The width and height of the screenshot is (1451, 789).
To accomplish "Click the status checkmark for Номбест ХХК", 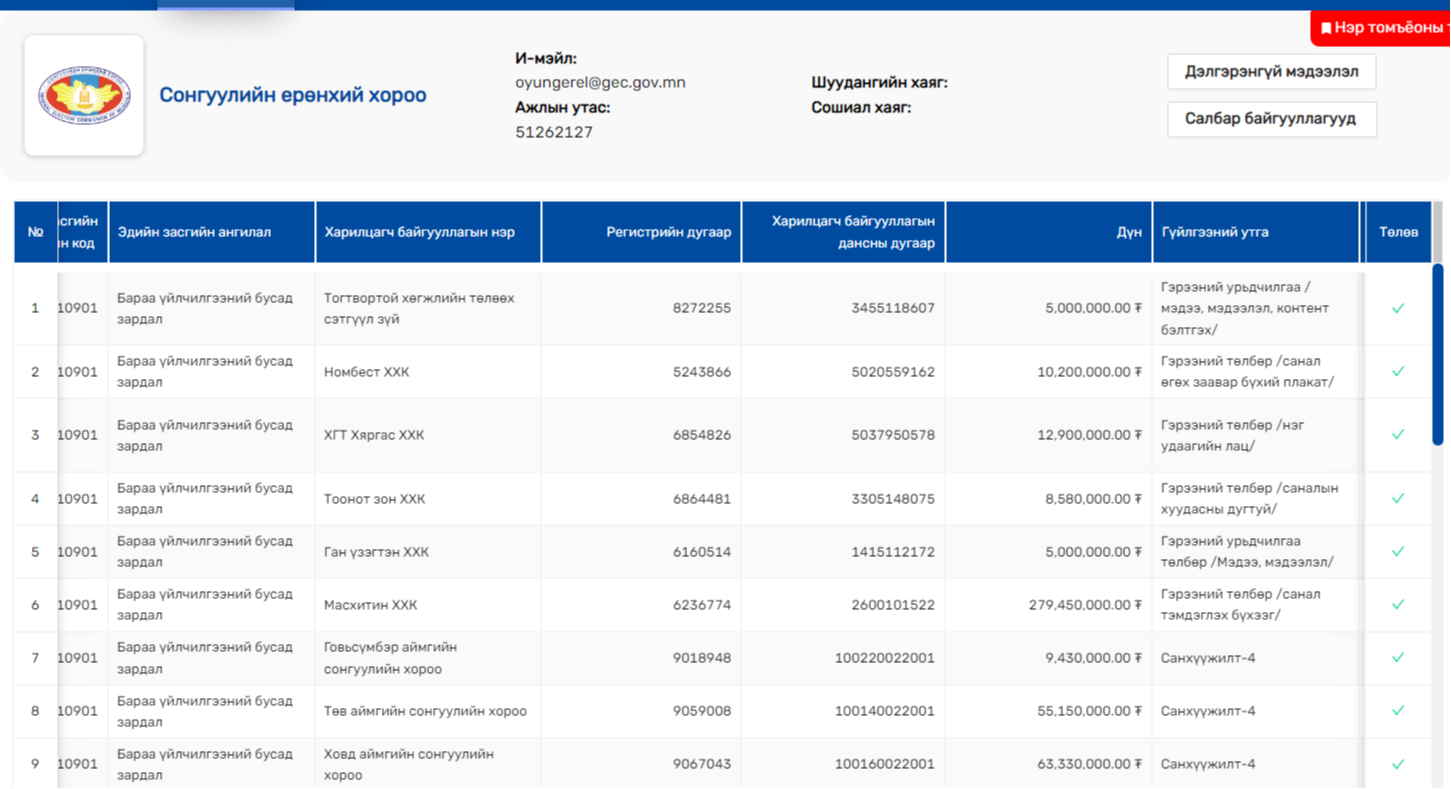I will pyautogui.click(x=1397, y=372).
